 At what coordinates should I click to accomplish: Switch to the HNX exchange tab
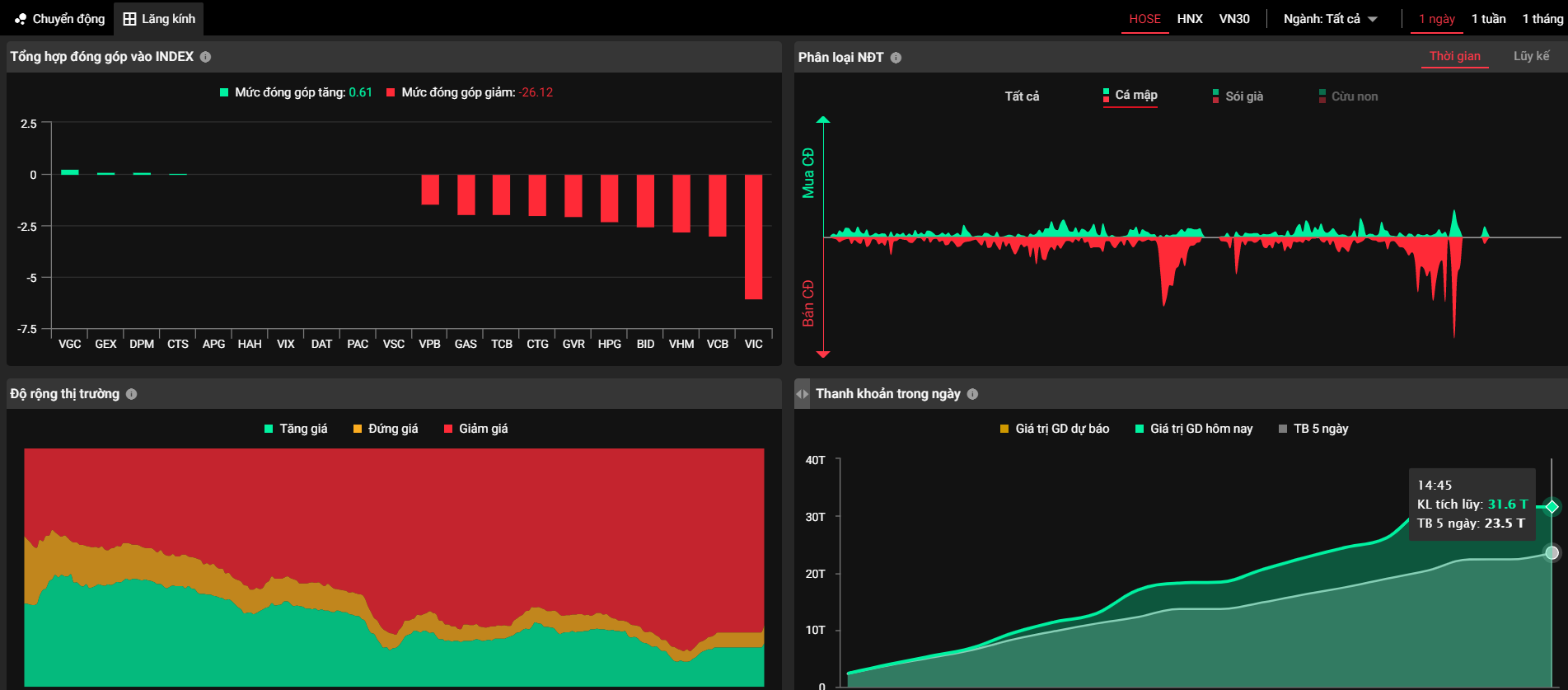point(1189,19)
